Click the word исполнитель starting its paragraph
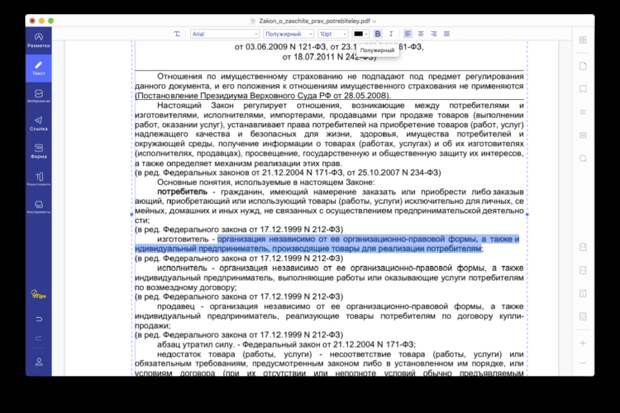This screenshot has width=620, height=413. pyautogui.click(x=182, y=268)
